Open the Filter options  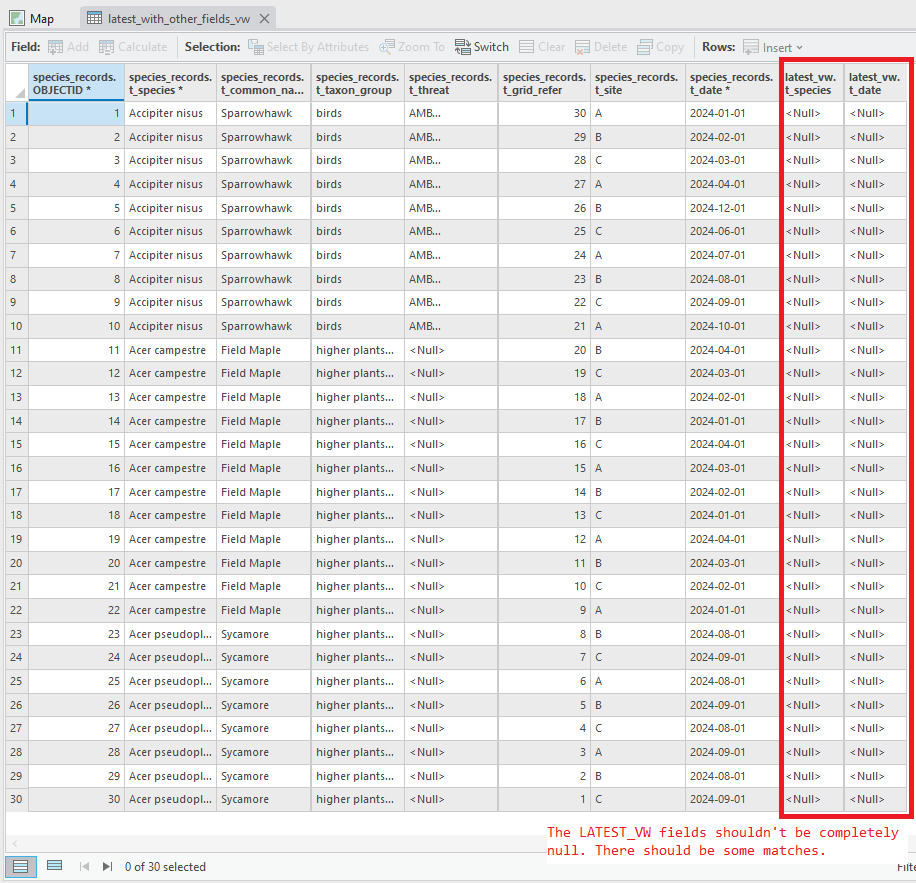coord(905,866)
